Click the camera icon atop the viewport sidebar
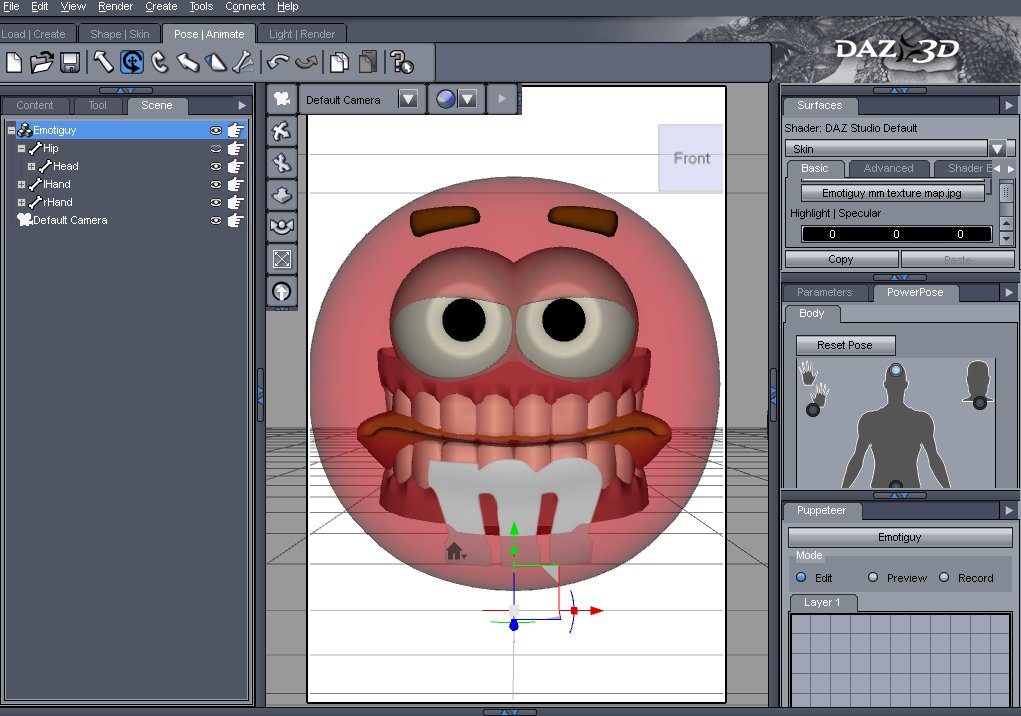1021x716 pixels. 281,98
